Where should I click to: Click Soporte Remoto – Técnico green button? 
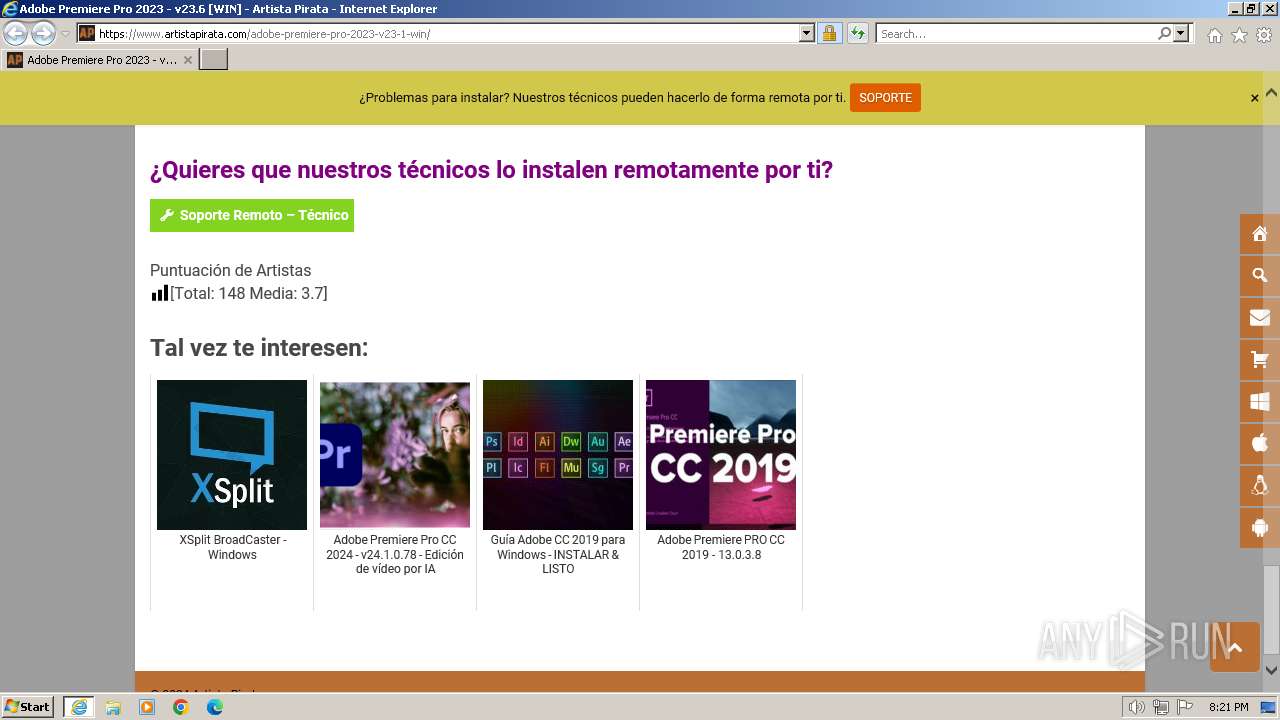252,215
